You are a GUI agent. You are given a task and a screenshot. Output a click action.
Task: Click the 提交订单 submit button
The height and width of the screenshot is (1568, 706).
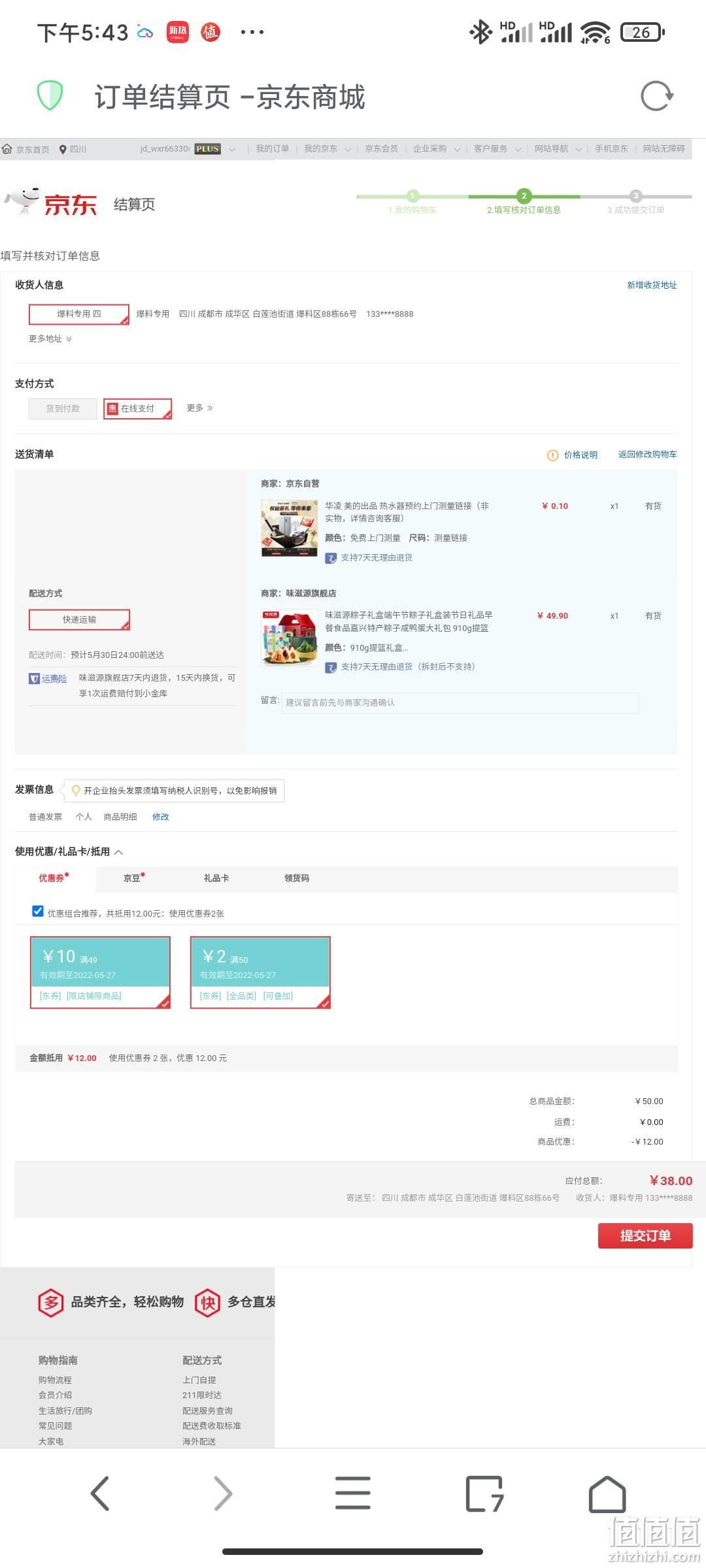[x=645, y=1236]
